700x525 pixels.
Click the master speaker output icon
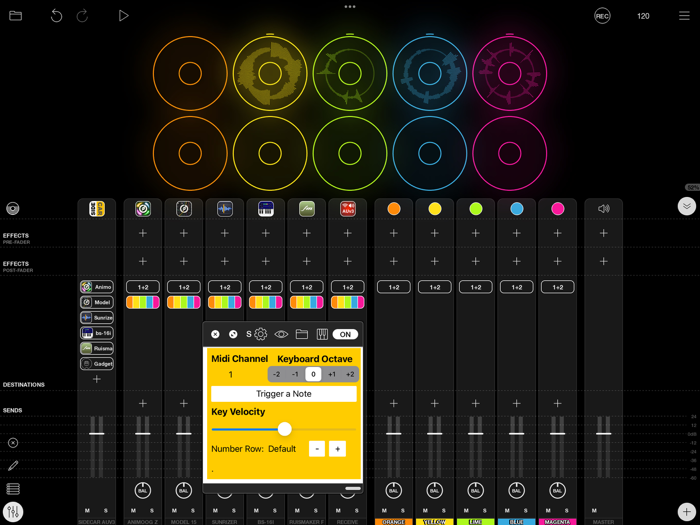click(x=604, y=208)
